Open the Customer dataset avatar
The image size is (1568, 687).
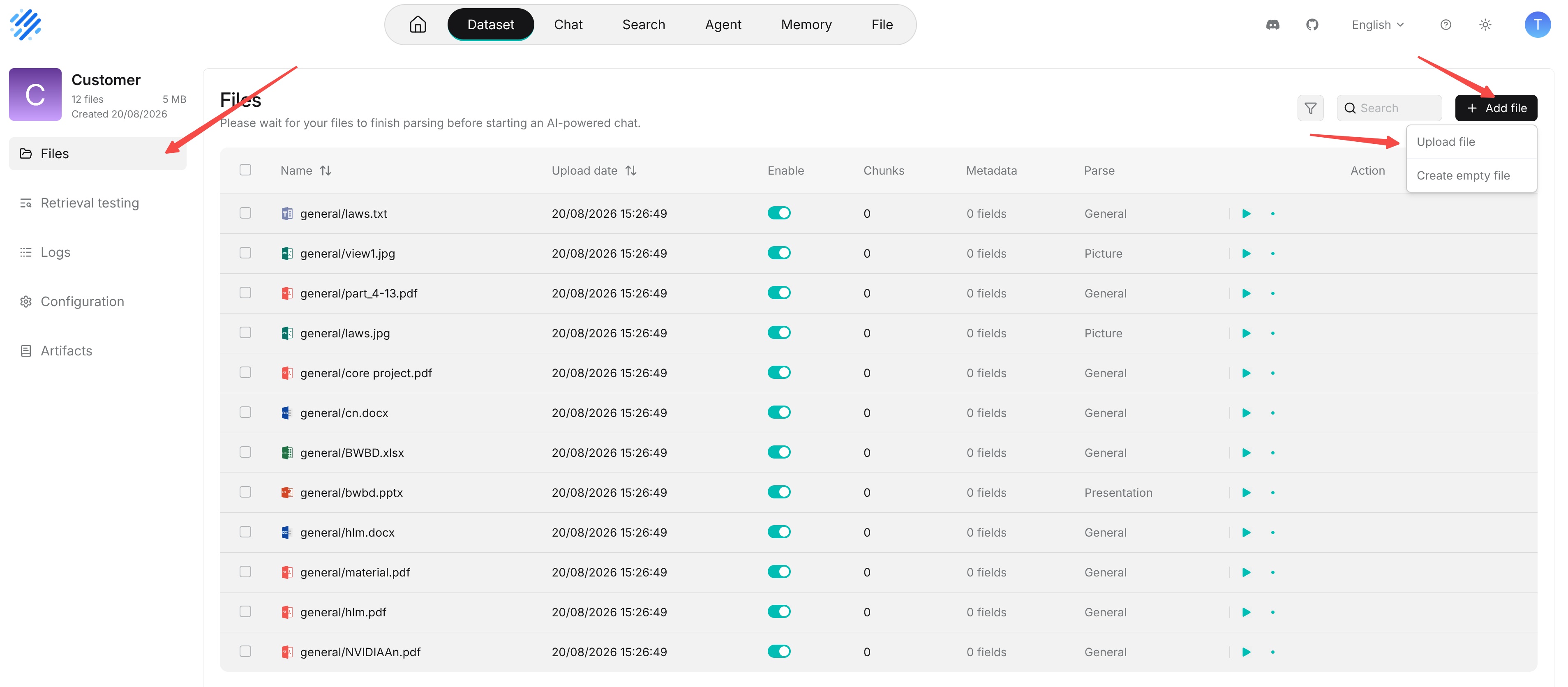35,95
